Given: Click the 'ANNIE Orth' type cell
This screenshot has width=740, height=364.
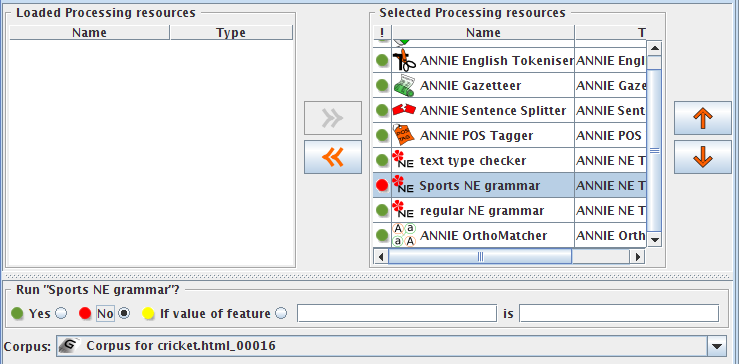Looking at the screenshot, I should tap(610, 236).
